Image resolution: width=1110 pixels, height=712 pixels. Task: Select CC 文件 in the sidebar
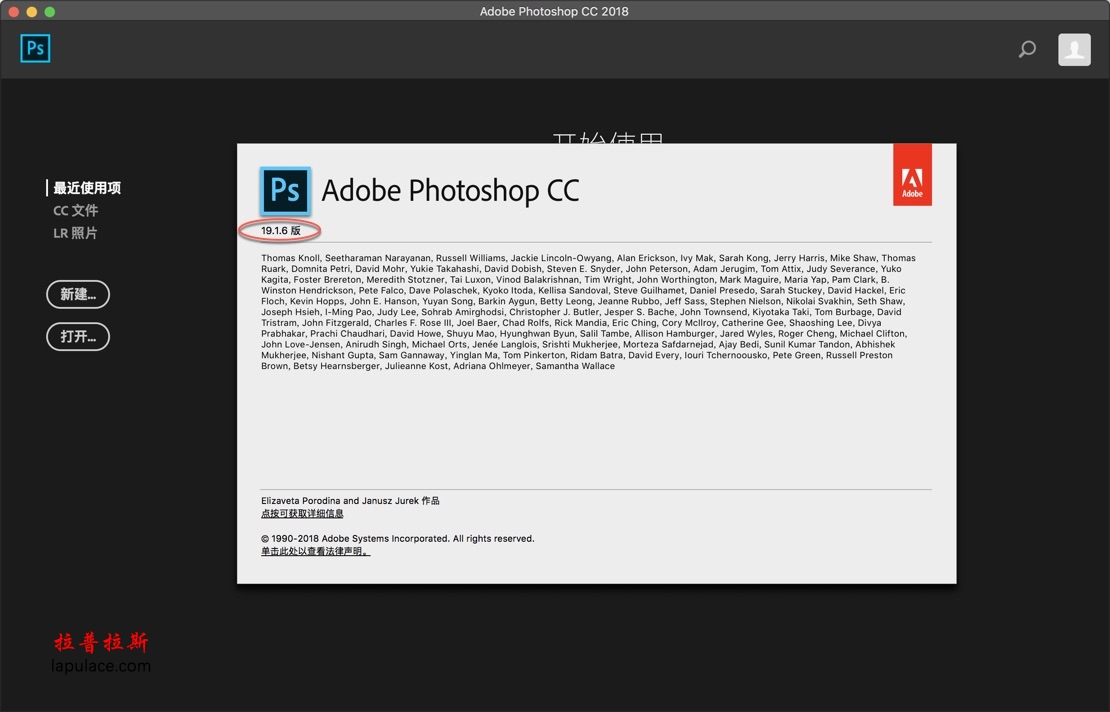pos(75,210)
